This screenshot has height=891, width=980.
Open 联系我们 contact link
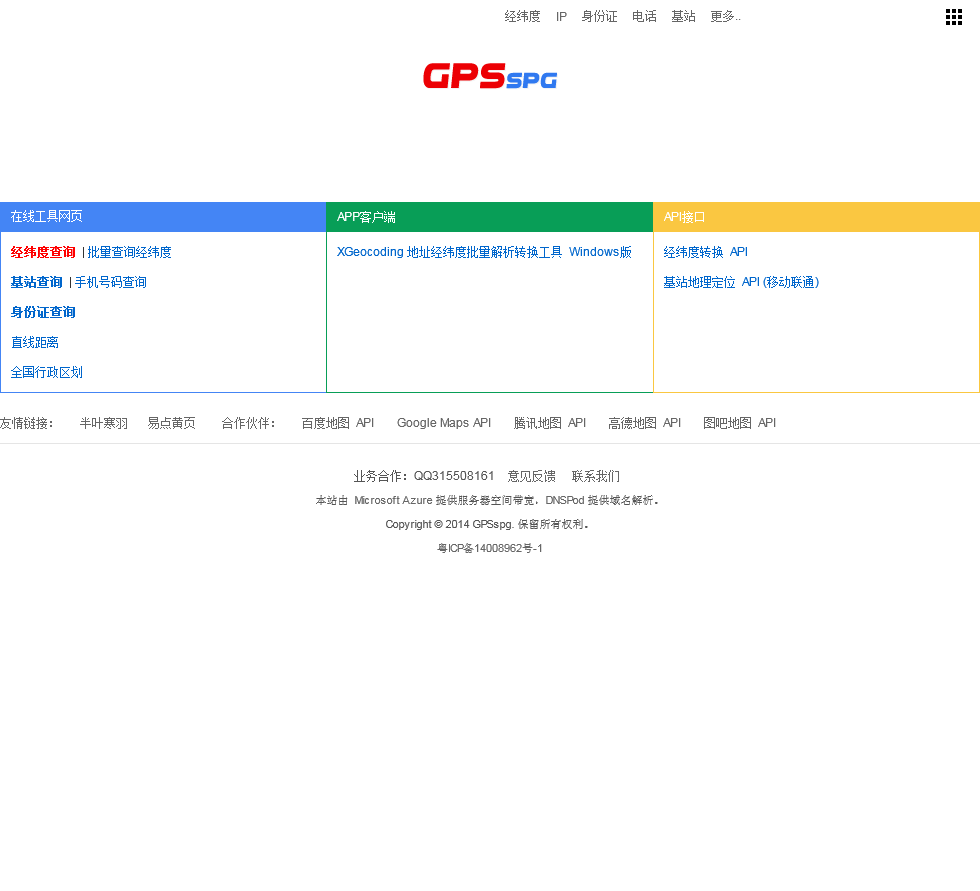point(596,476)
